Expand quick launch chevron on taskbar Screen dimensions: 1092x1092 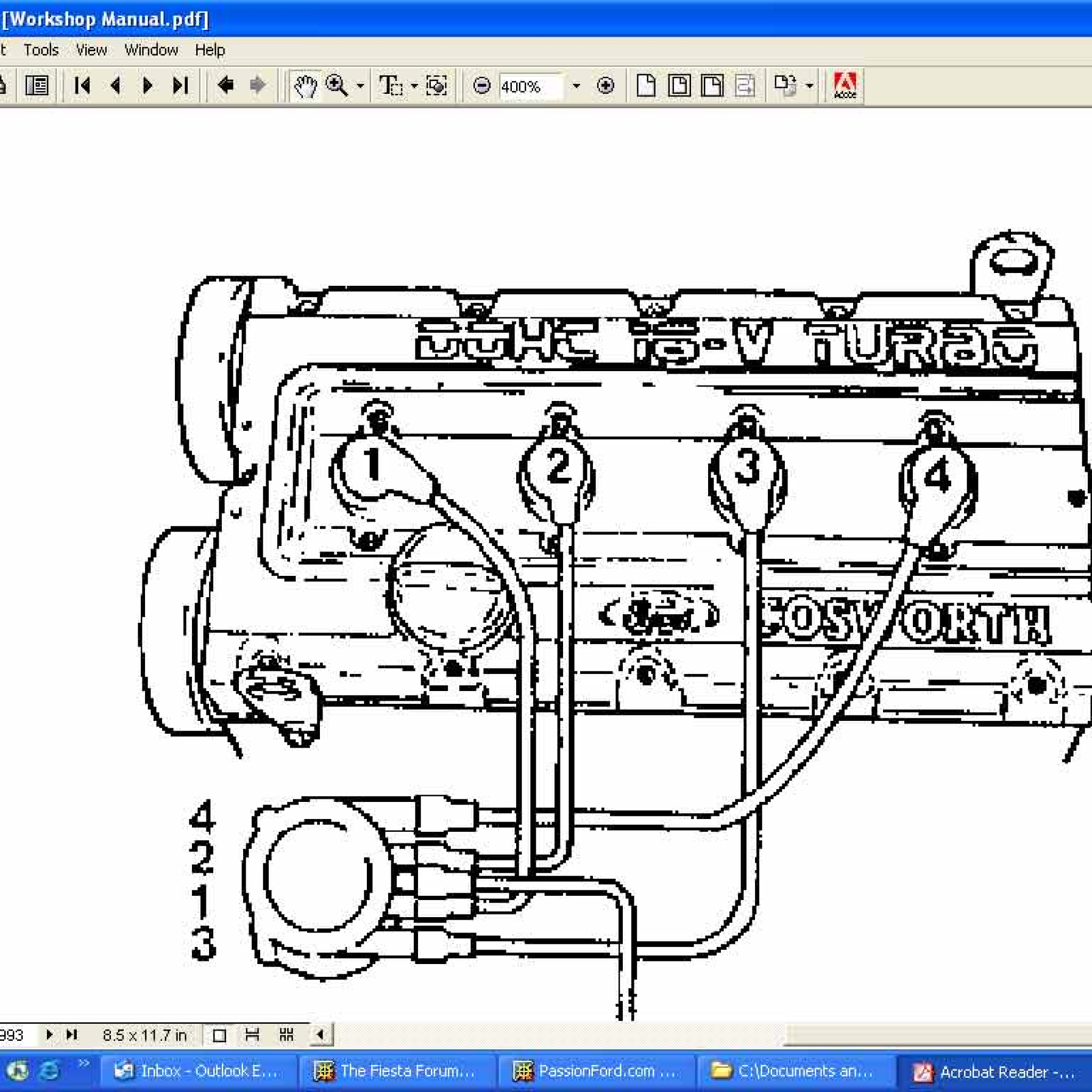tap(84, 1064)
